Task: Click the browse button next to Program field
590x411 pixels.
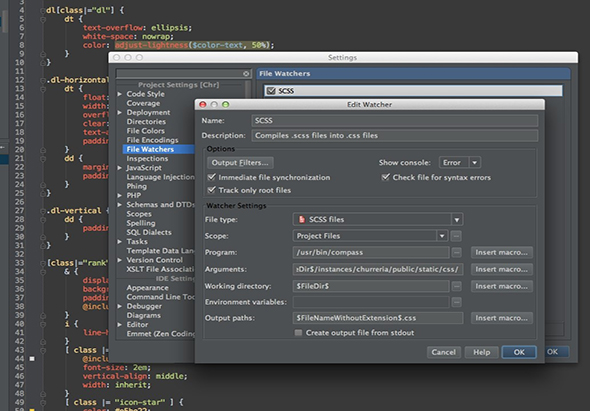Action: [x=456, y=253]
